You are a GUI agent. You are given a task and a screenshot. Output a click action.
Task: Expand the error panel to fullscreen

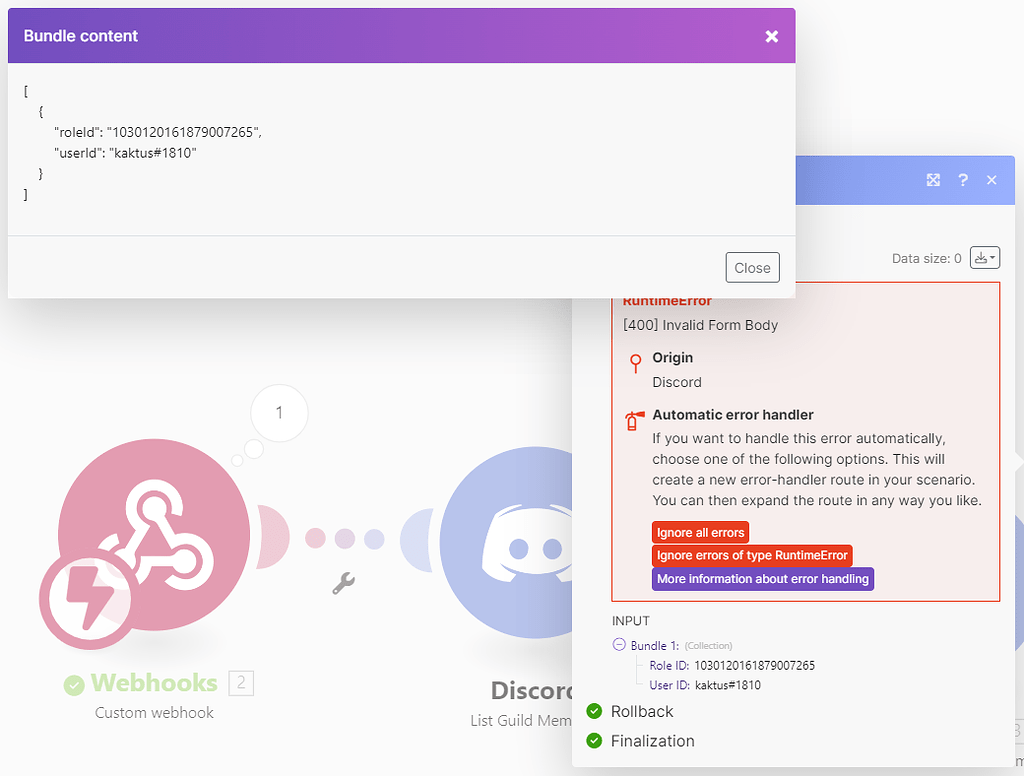(x=933, y=180)
